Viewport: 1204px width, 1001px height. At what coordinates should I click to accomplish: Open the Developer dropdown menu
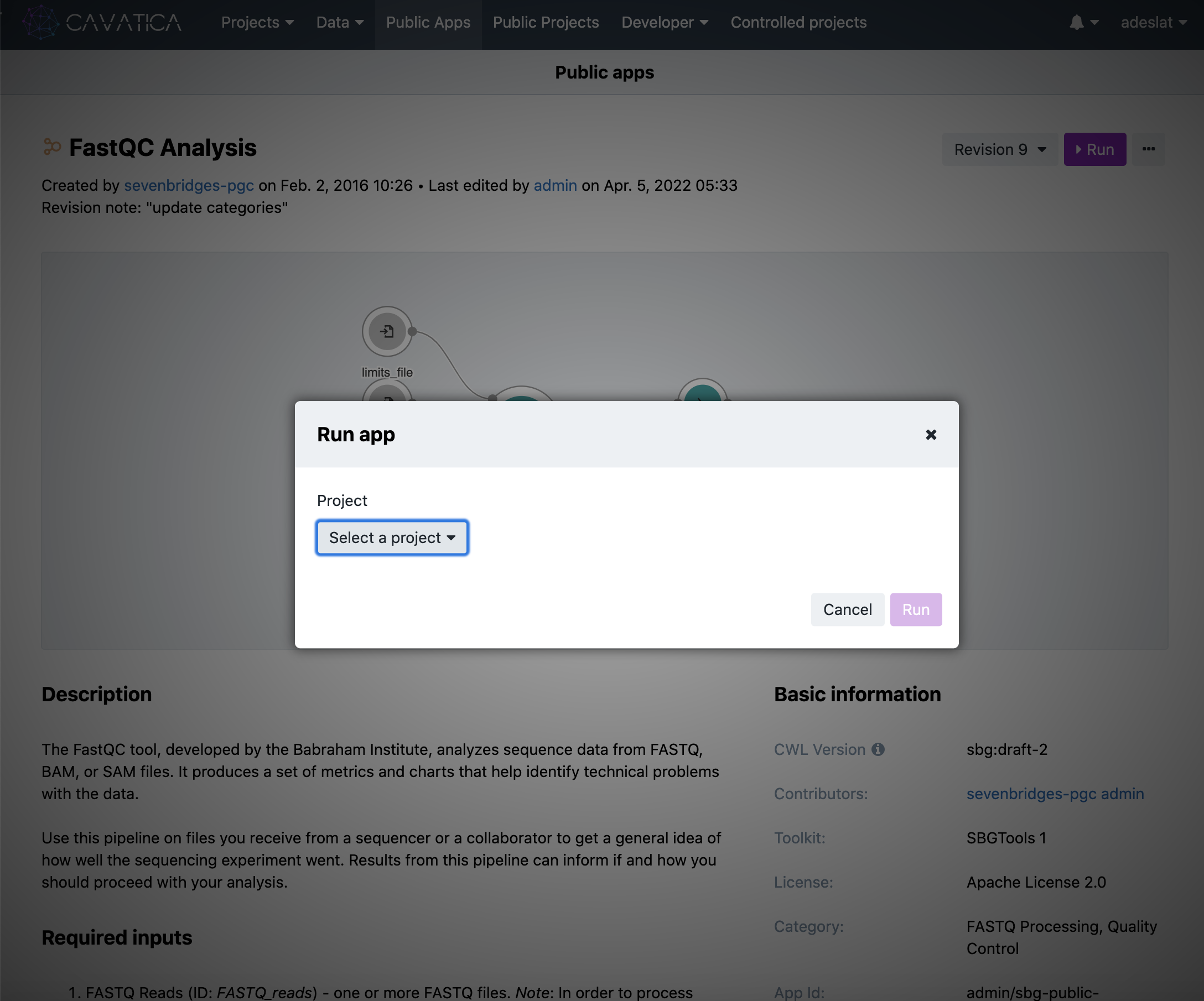665,22
